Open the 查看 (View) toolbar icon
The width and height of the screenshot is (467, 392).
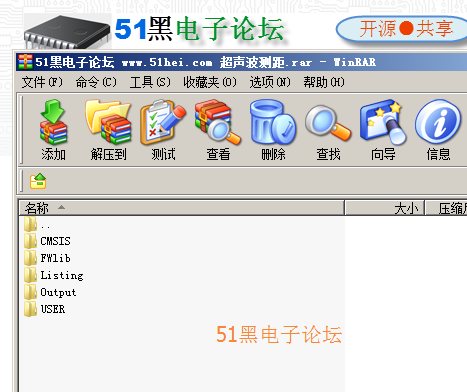click(x=218, y=130)
